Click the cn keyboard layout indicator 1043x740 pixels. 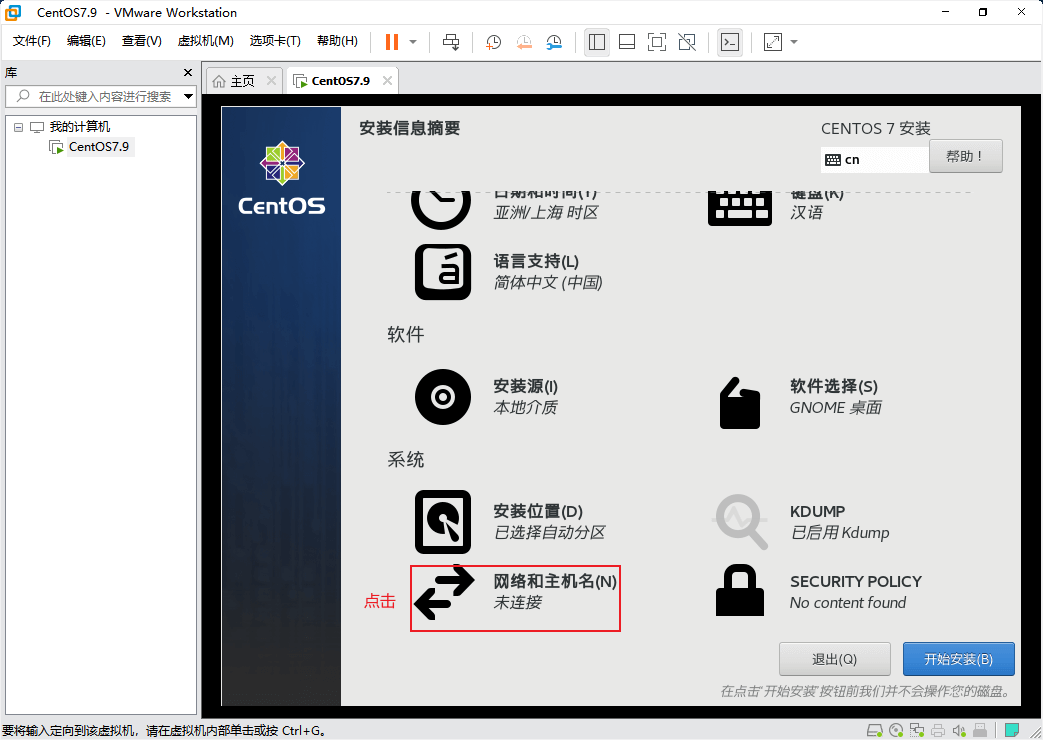click(x=874, y=160)
